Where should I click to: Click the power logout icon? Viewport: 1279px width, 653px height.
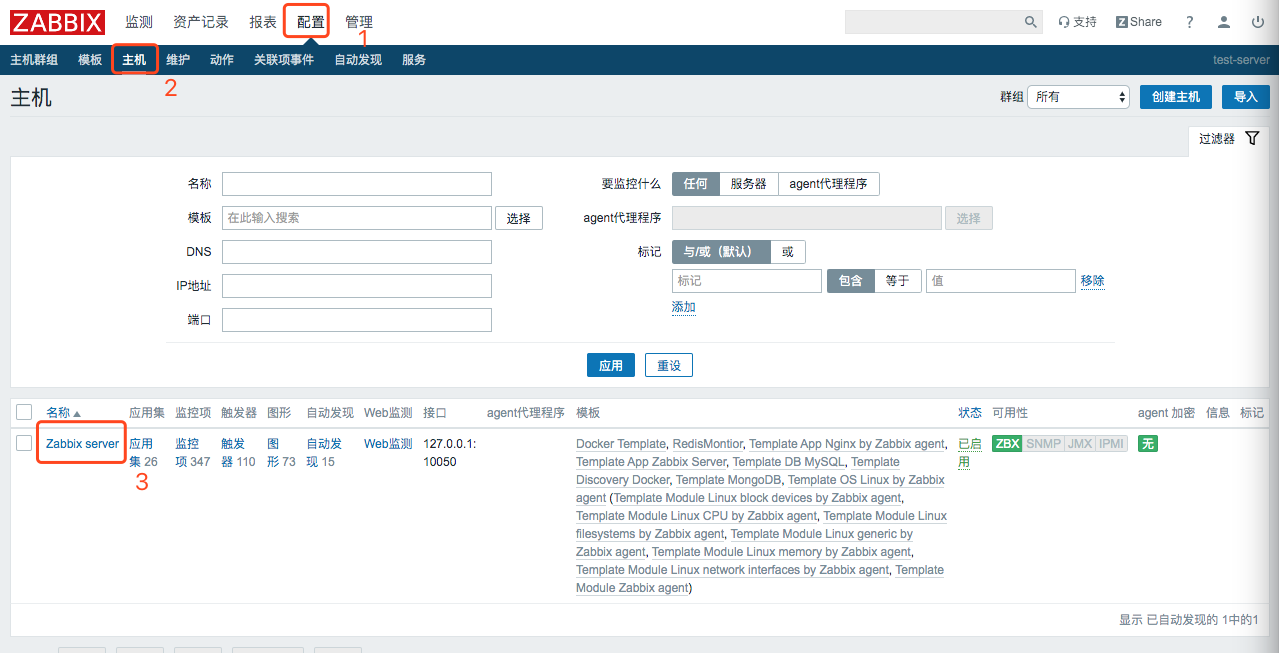tap(1257, 22)
